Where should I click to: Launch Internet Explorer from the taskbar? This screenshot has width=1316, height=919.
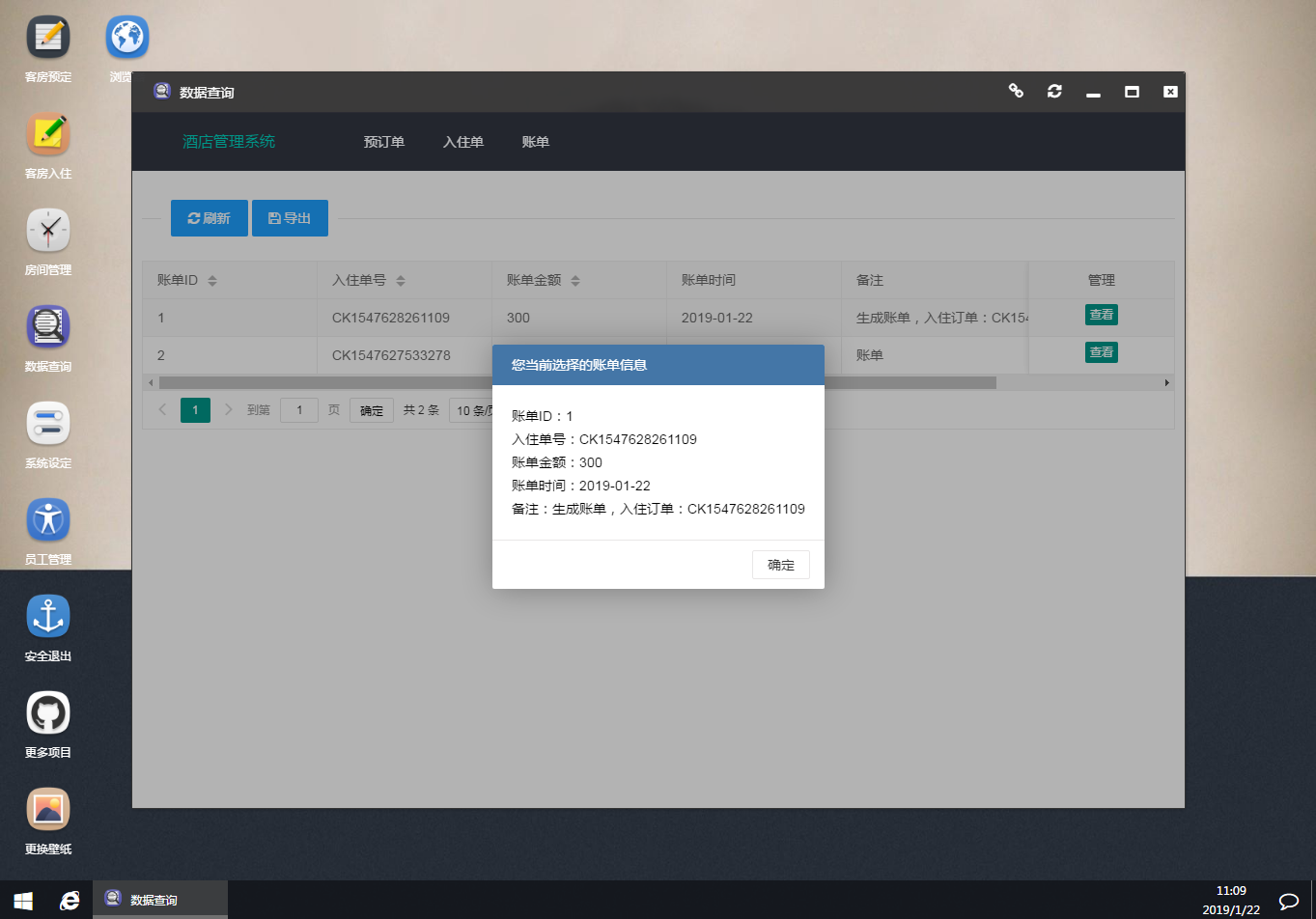click(70, 901)
